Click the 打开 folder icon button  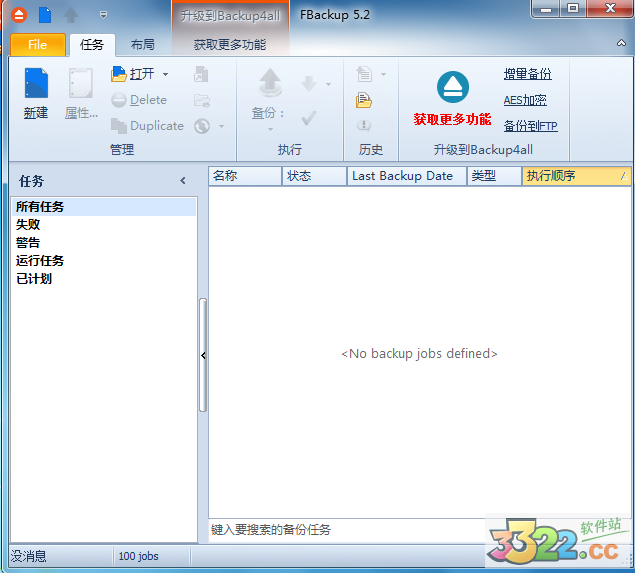133,74
